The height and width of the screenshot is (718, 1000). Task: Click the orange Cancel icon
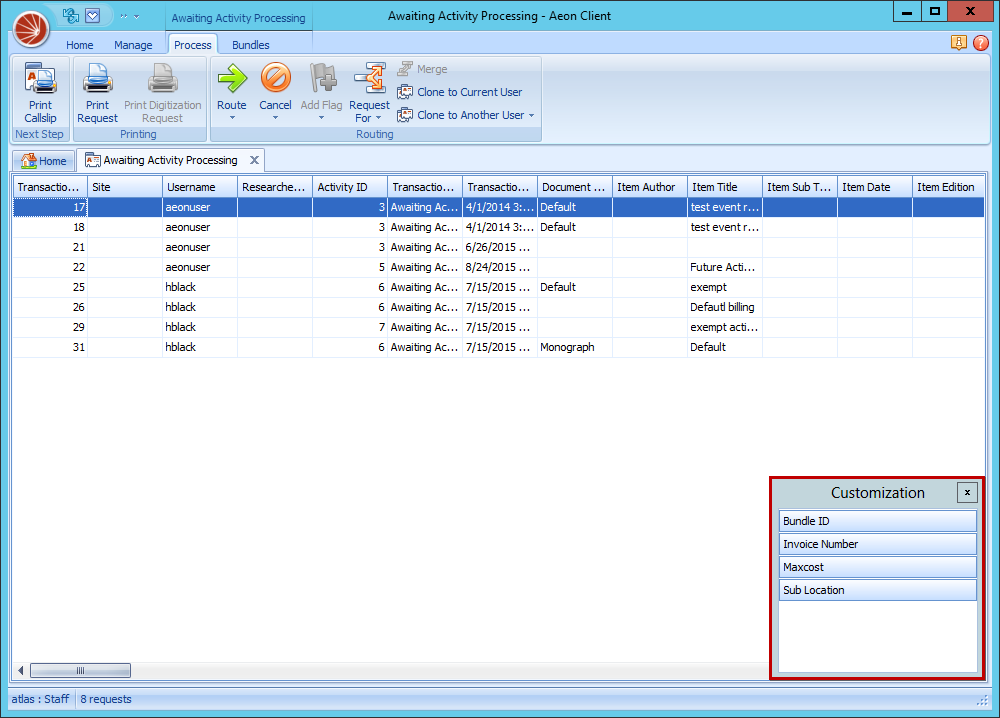(x=275, y=78)
